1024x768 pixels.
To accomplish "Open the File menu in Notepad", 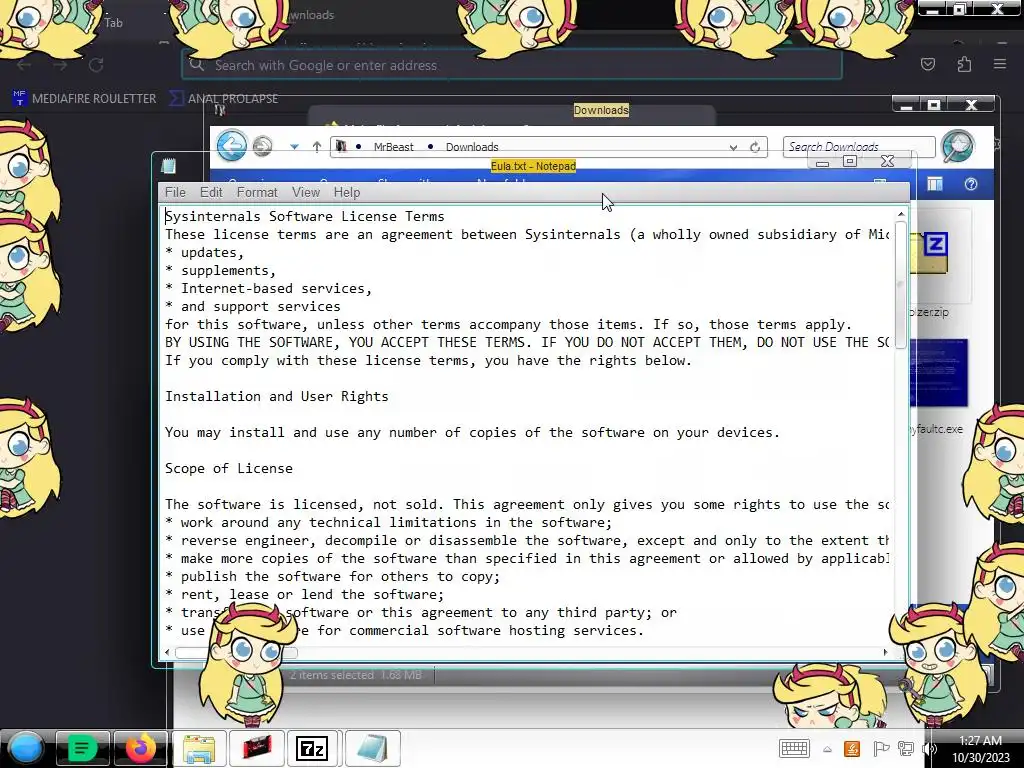I will click(175, 193).
